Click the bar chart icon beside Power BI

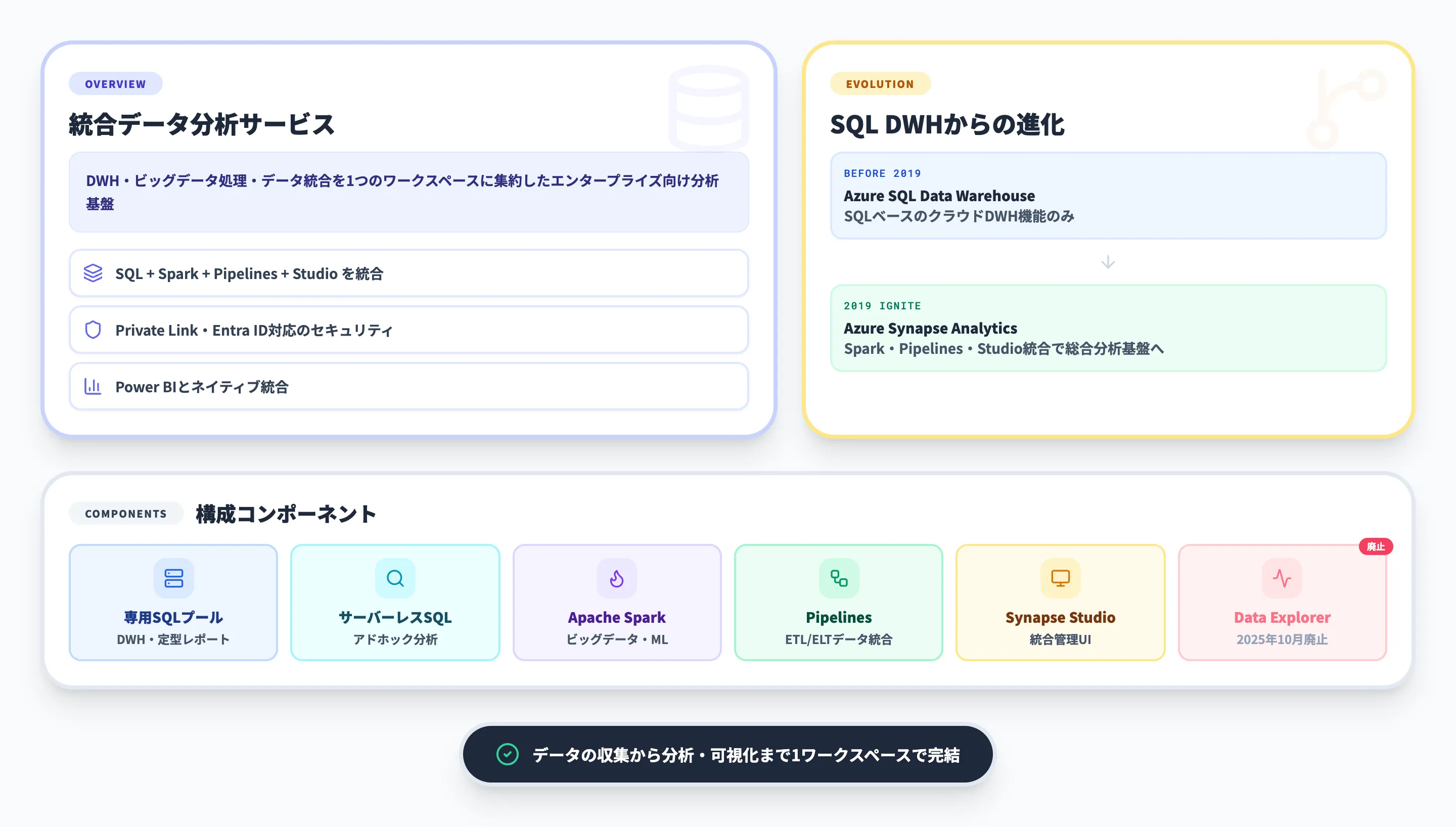[93, 387]
